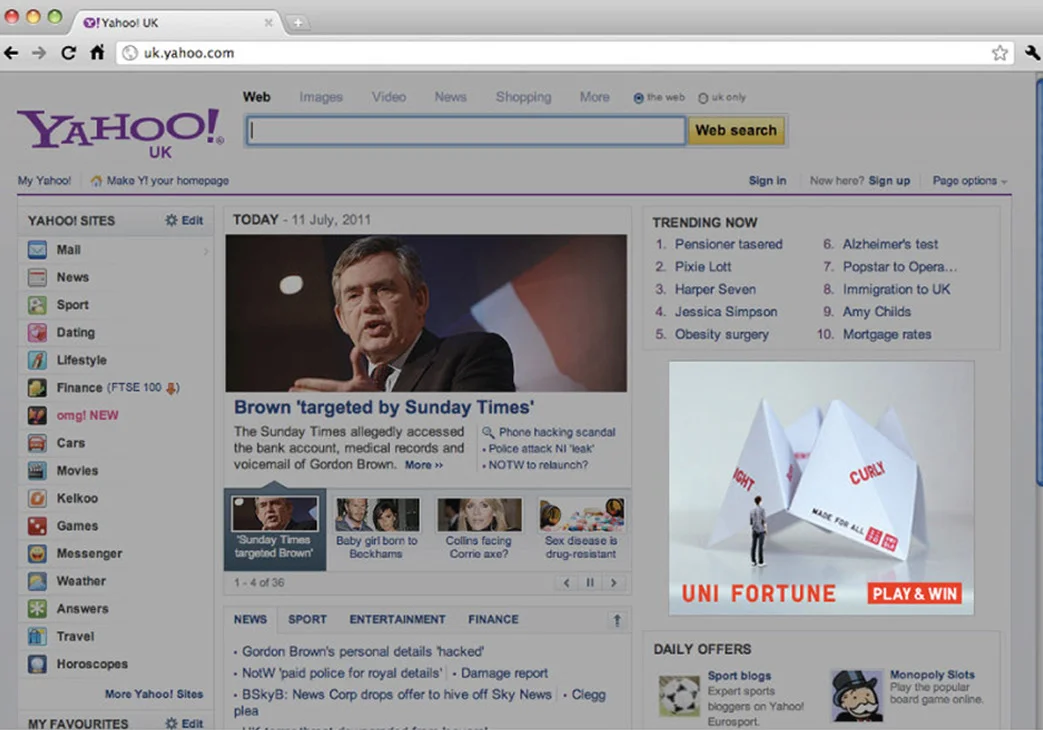Reload the page with the refresh icon
Screen dimensions: 1043x730
[x=68, y=53]
